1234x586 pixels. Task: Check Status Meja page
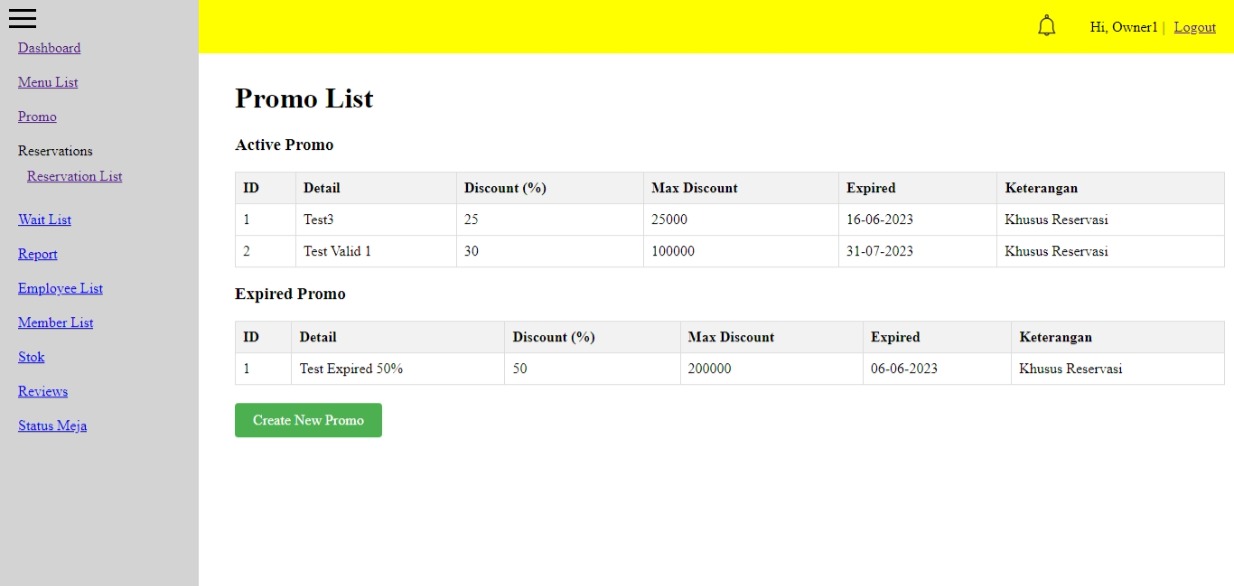tap(52, 426)
